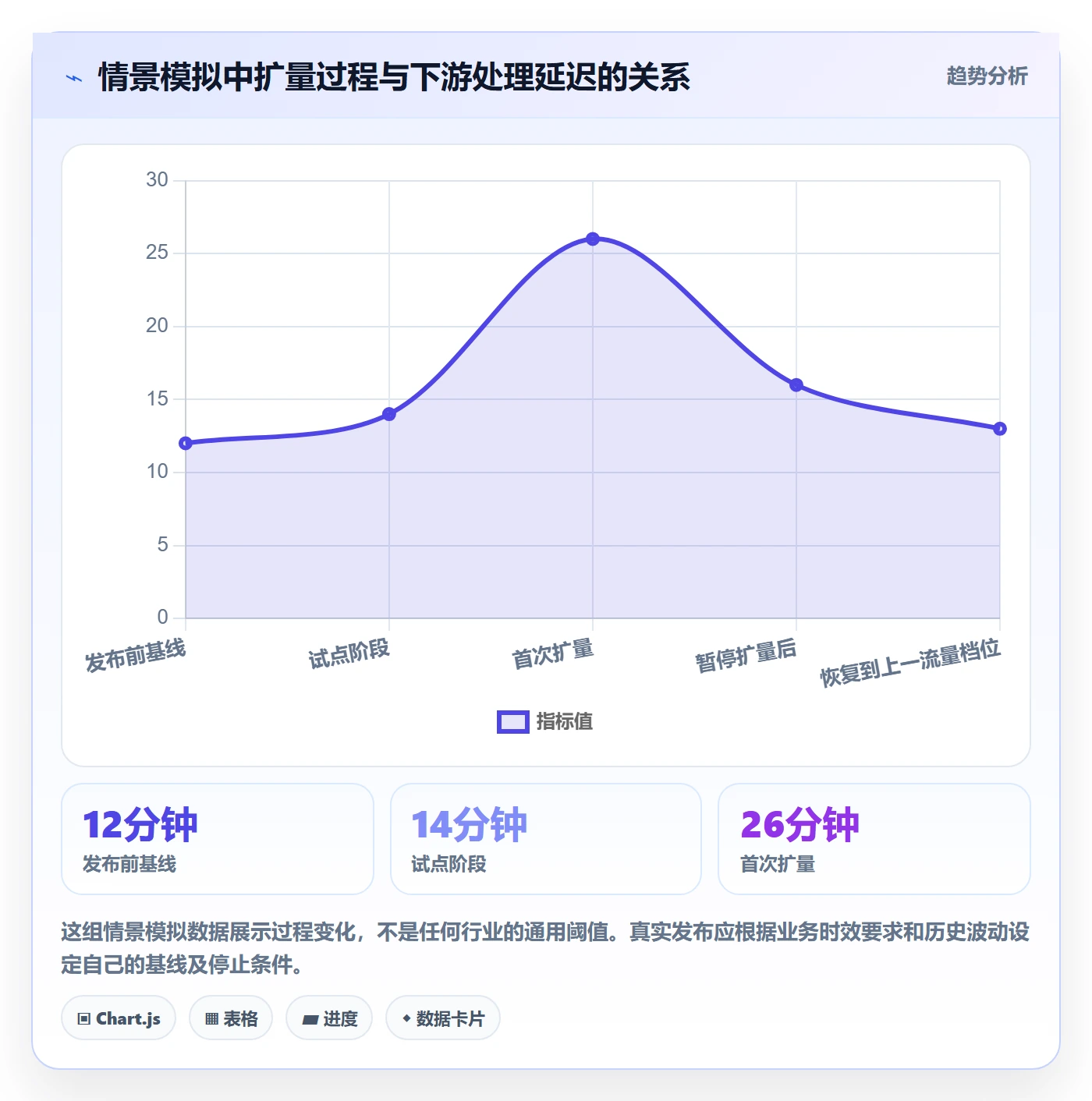Click the 恢复到上一流量档位 x-axis label
The height and width of the screenshot is (1101, 1092).
click(910, 662)
